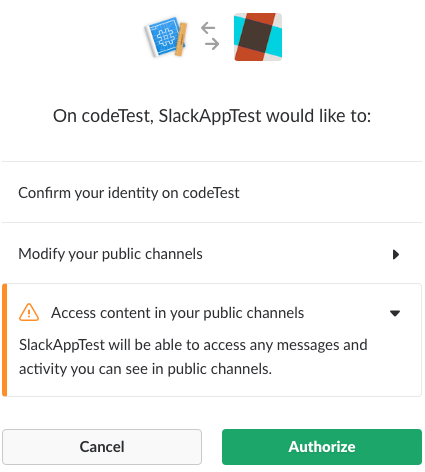The height and width of the screenshot is (472, 425).
Task: Click the Cancel button
Action: tap(102, 447)
